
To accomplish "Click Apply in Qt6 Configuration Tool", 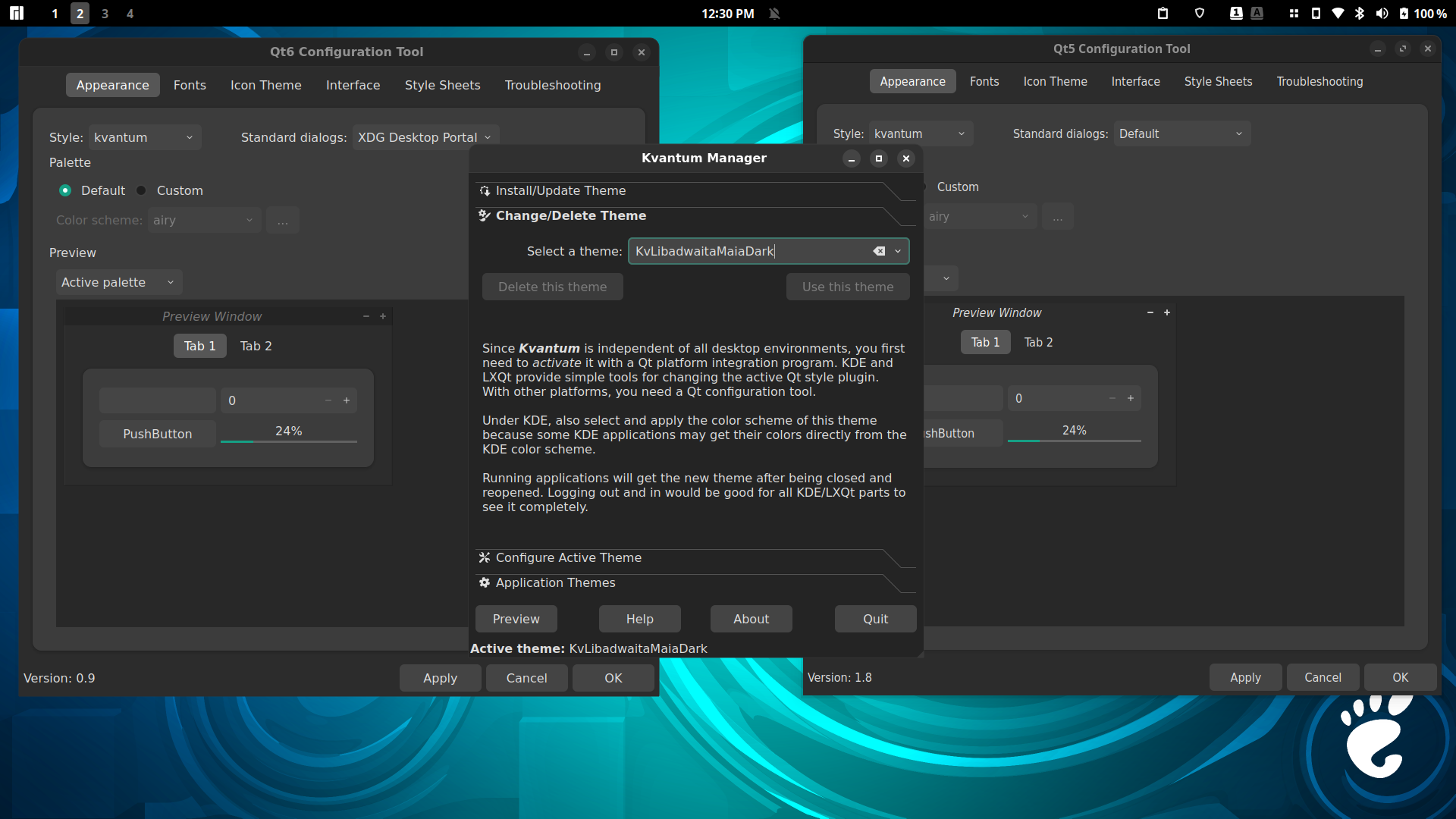I will pyautogui.click(x=440, y=678).
